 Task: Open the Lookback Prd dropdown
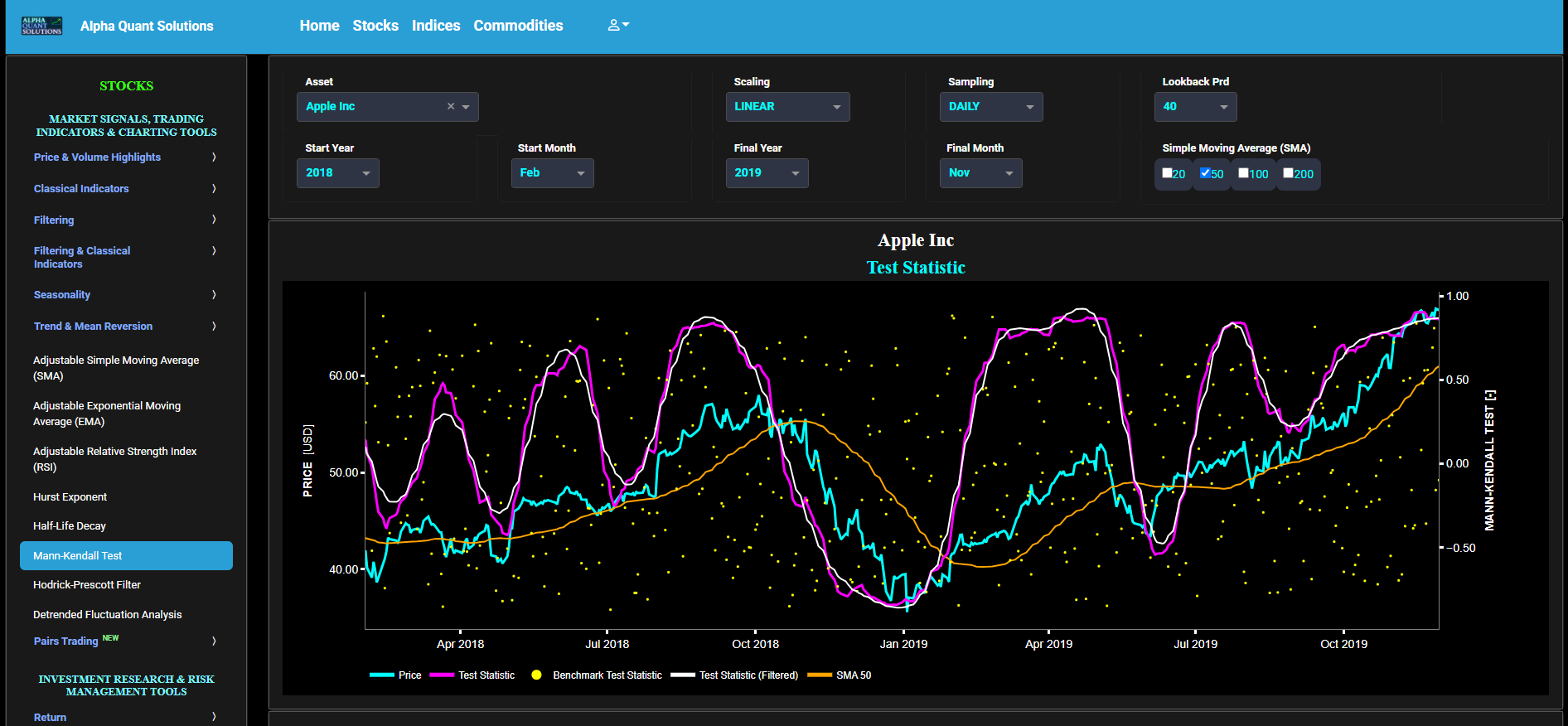point(1195,107)
